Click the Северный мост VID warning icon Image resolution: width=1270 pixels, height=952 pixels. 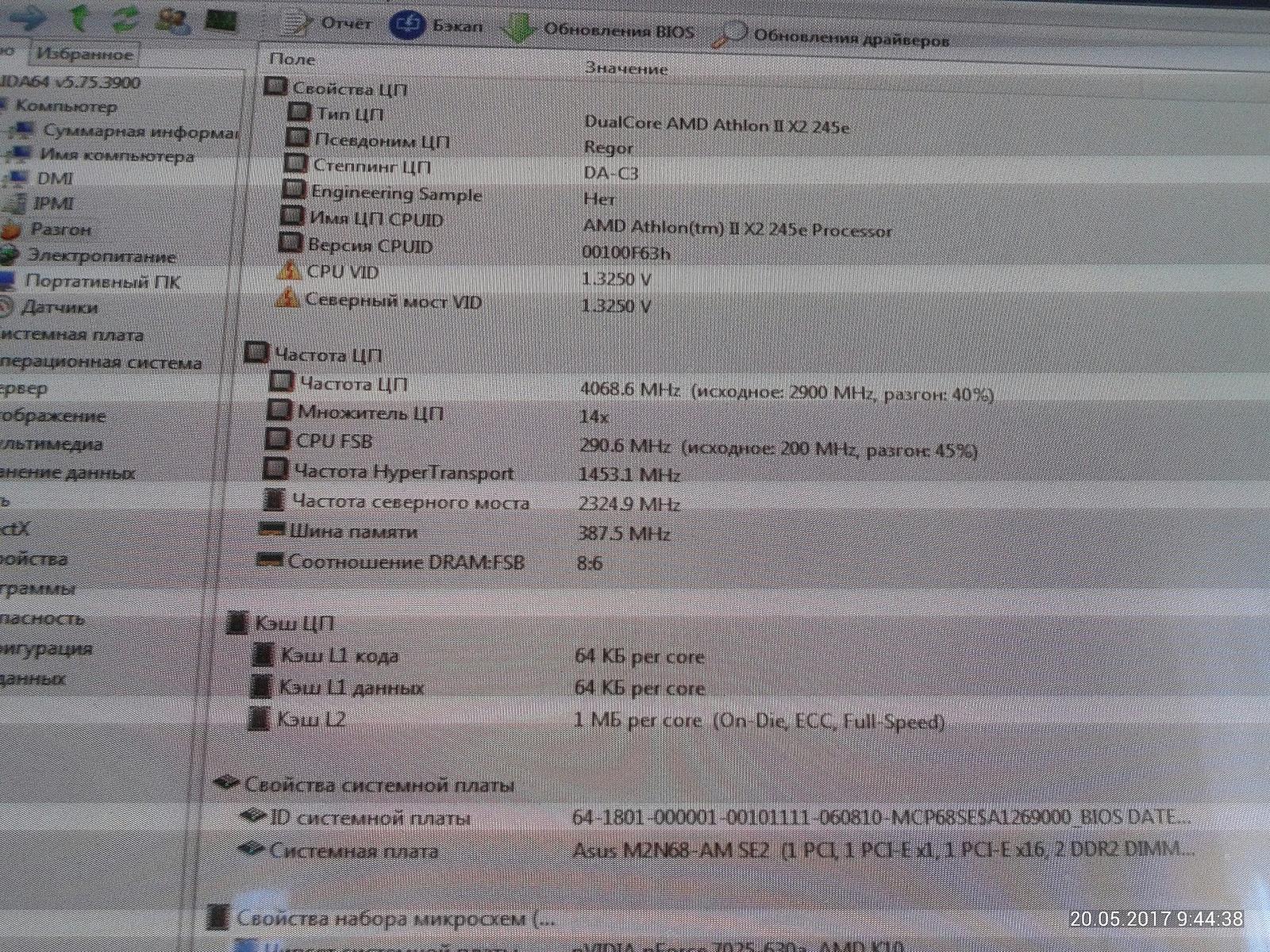[x=286, y=298]
